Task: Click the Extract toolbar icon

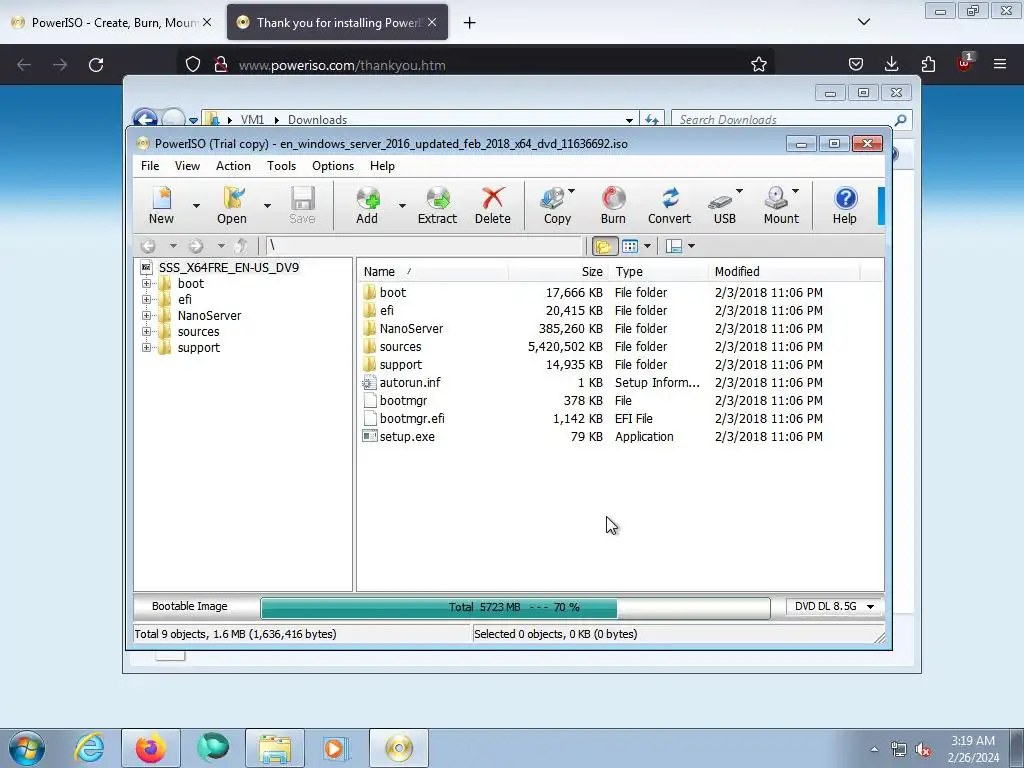Action: click(x=438, y=199)
